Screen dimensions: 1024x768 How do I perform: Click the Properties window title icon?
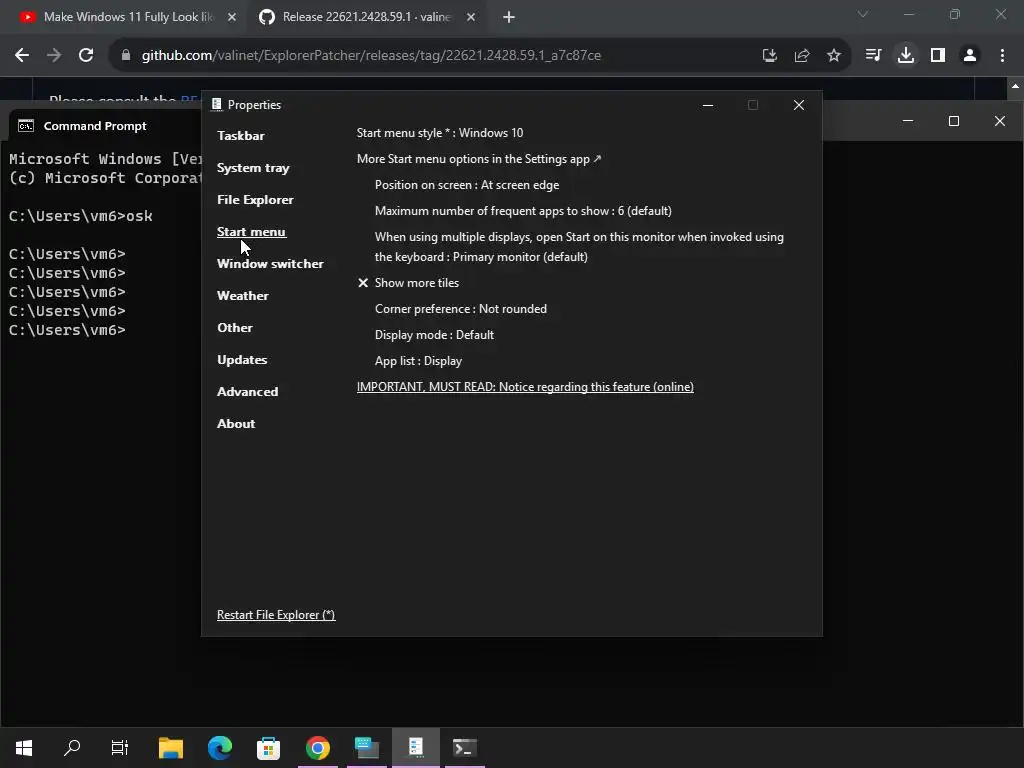click(217, 104)
